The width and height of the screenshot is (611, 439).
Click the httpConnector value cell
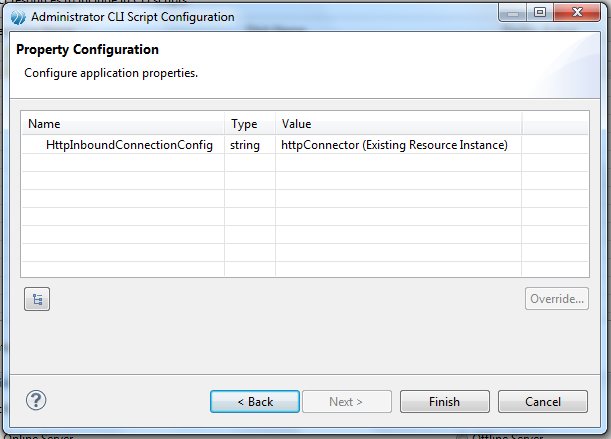(x=394, y=145)
